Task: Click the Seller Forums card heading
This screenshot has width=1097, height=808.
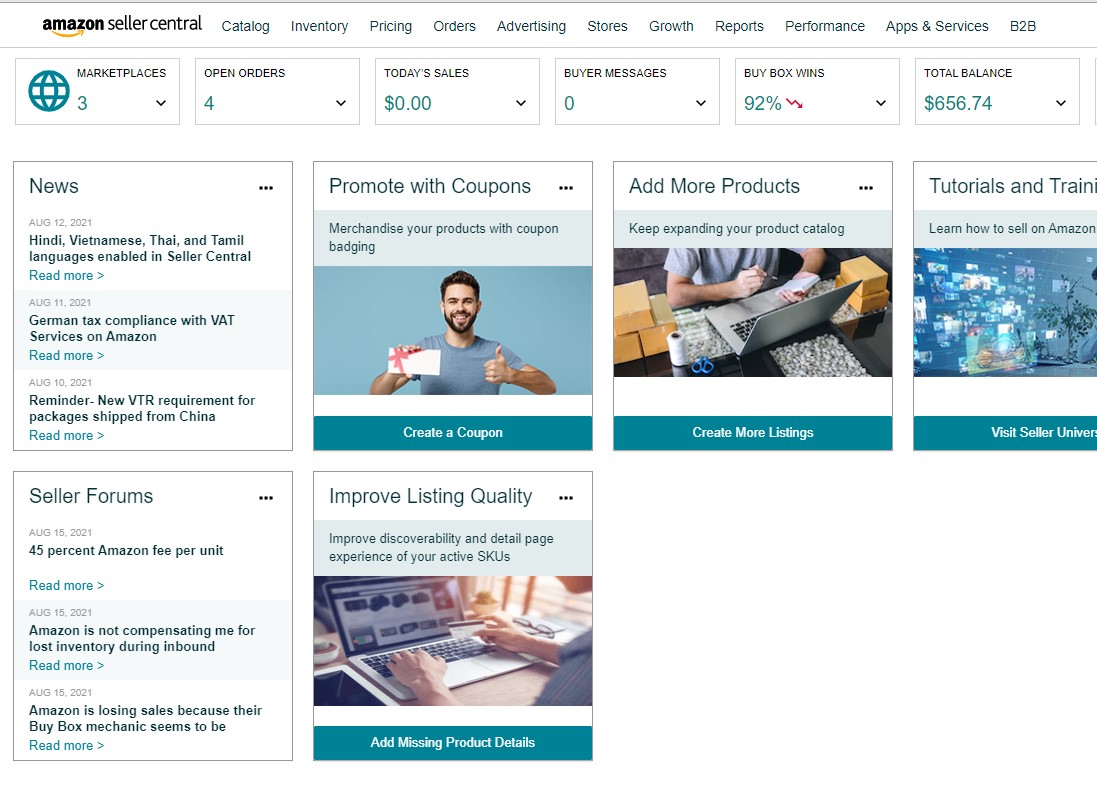Action: pos(91,496)
